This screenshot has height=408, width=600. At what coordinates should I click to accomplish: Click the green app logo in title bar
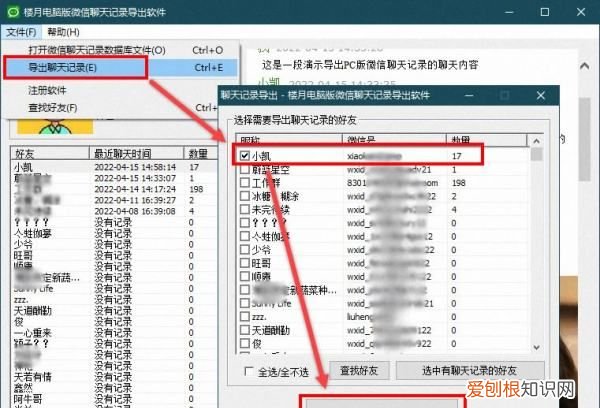click(13, 12)
